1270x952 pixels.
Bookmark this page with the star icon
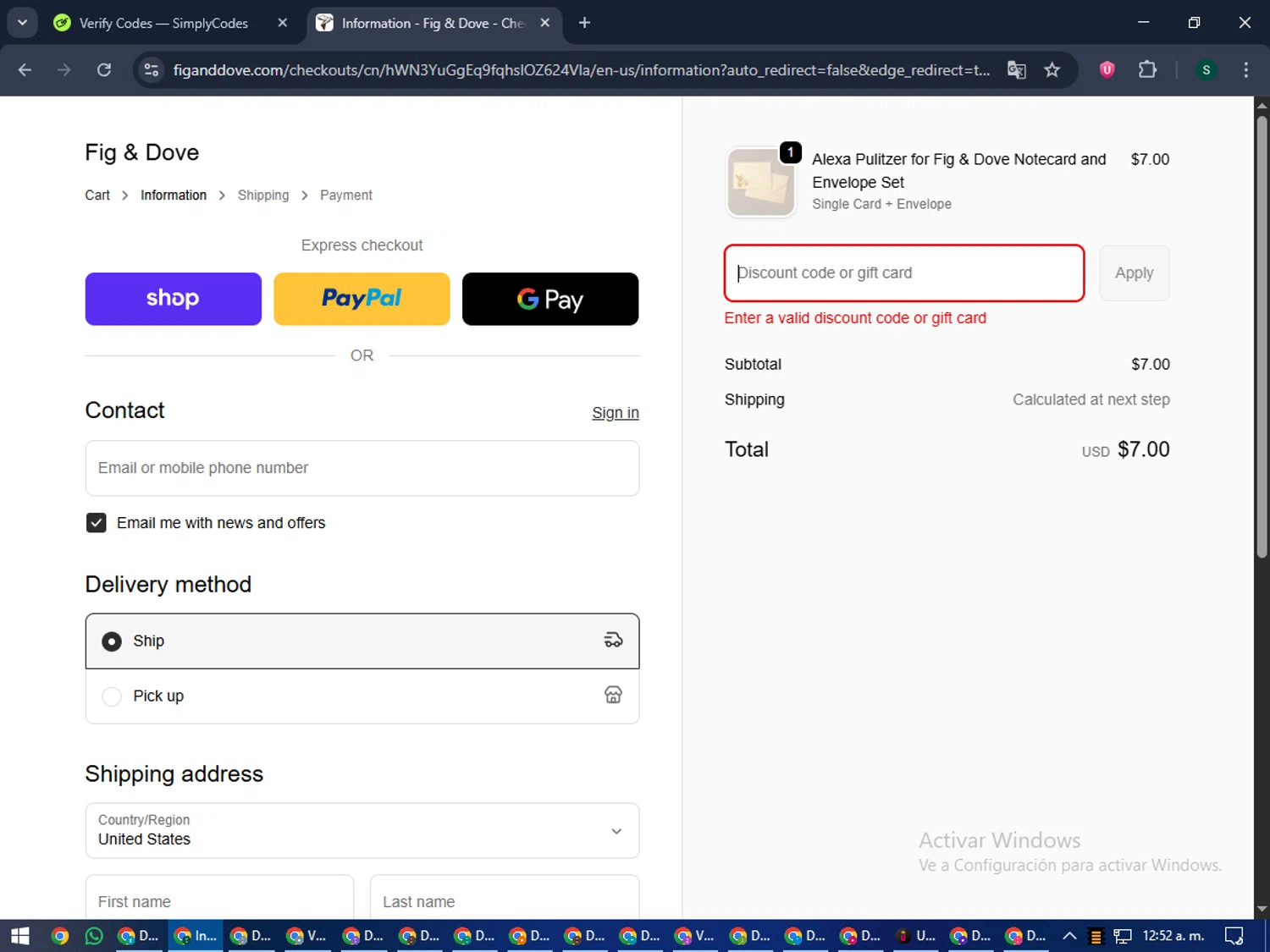pos(1052,69)
